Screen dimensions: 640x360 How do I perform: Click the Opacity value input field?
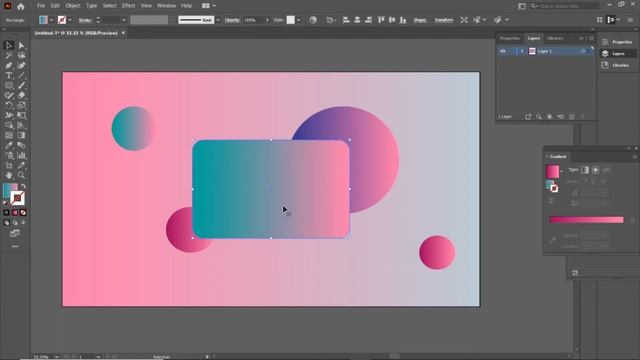(253, 20)
